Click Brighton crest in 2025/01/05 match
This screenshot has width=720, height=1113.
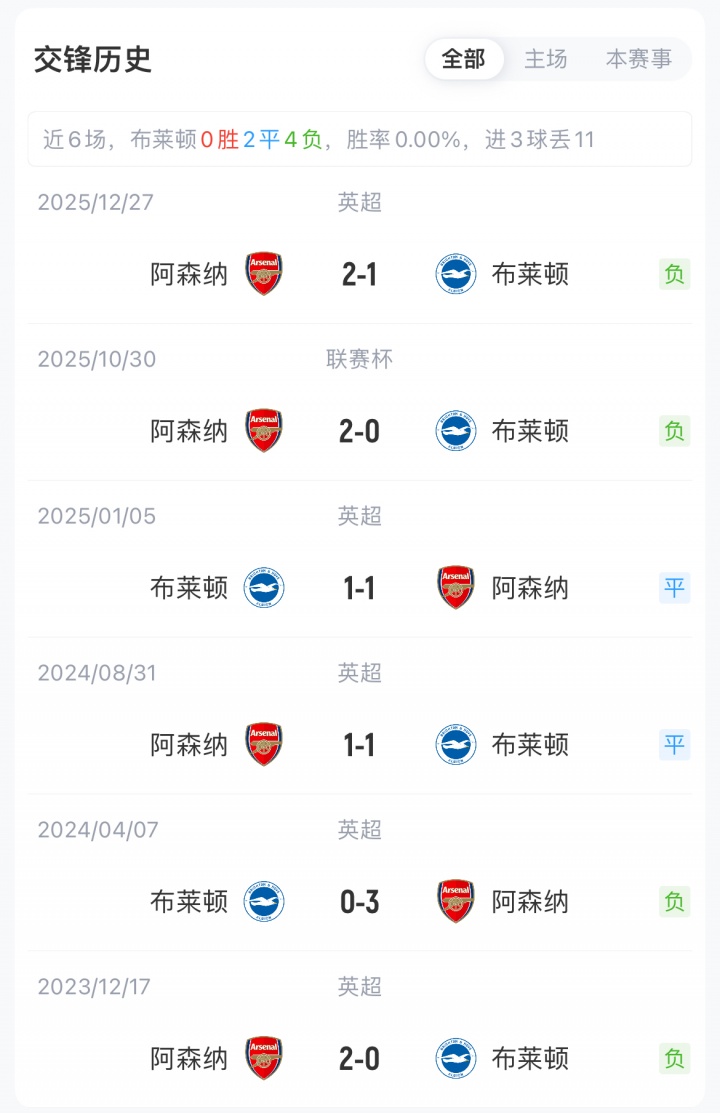point(264,588)
